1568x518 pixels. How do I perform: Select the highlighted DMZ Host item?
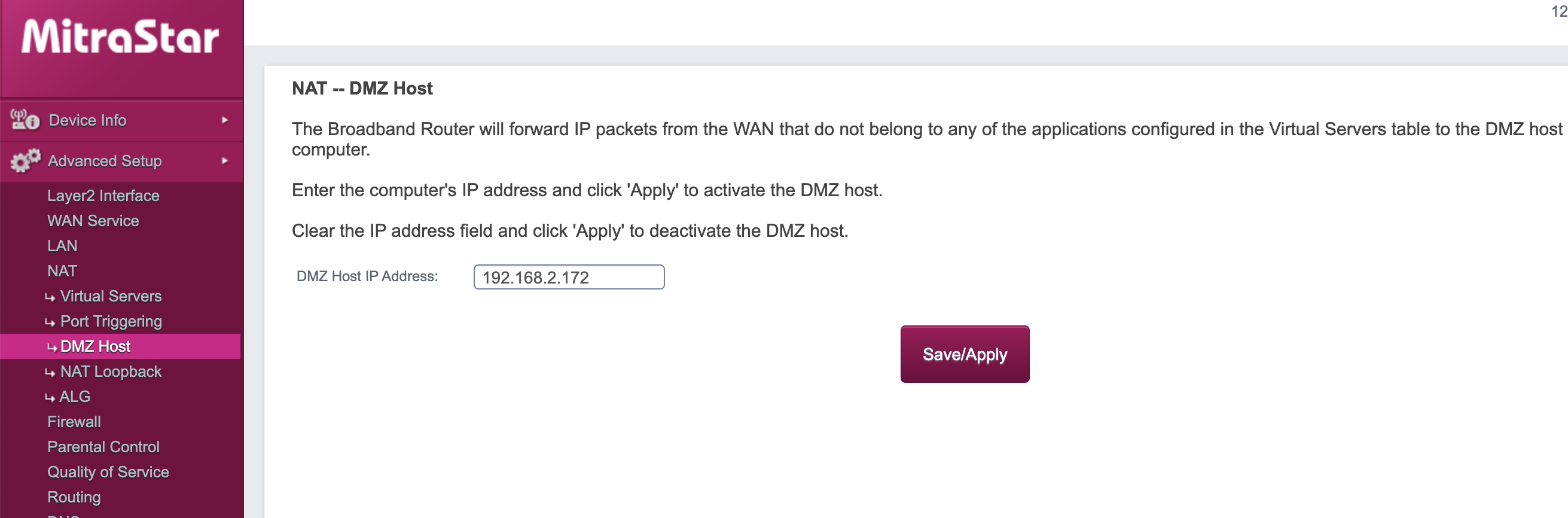(96, 346)
